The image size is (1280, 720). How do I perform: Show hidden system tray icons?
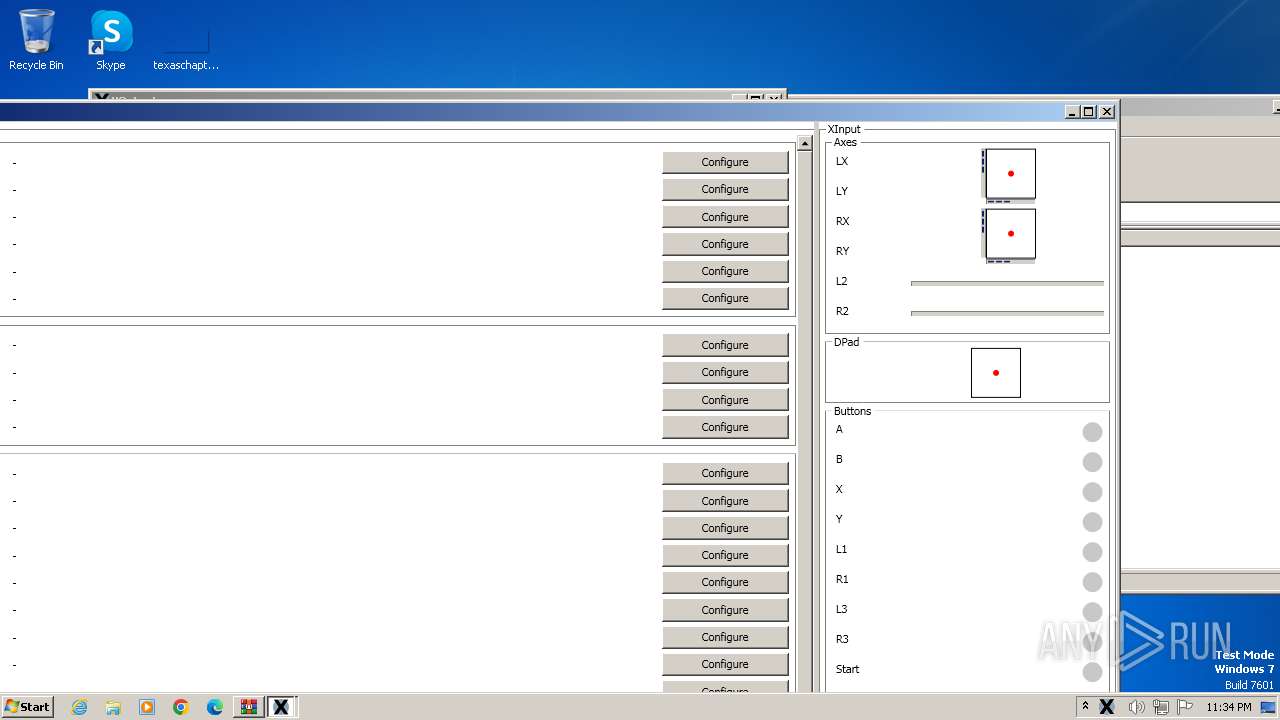[1085, 707]
